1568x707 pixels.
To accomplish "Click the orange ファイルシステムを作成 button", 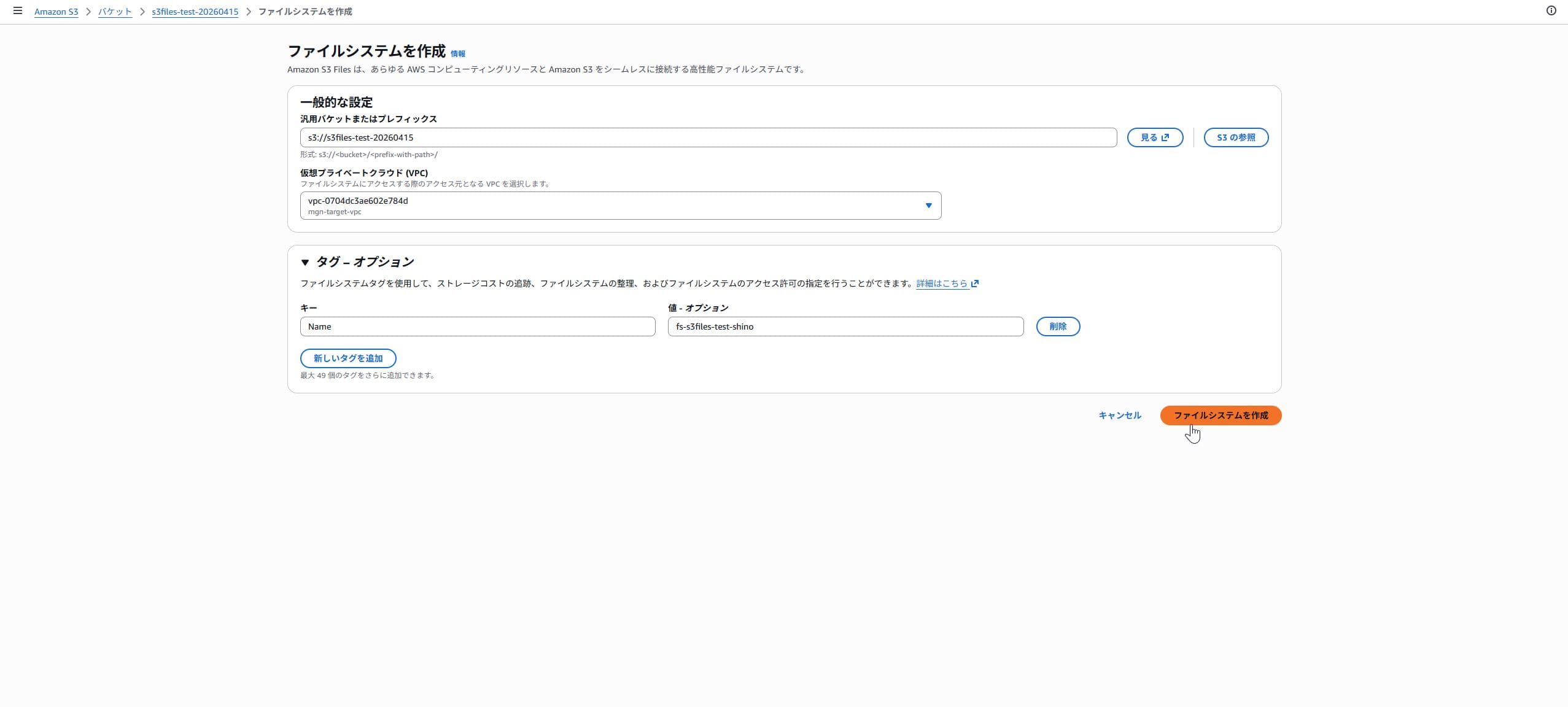I will click(x=1220, y=415).
